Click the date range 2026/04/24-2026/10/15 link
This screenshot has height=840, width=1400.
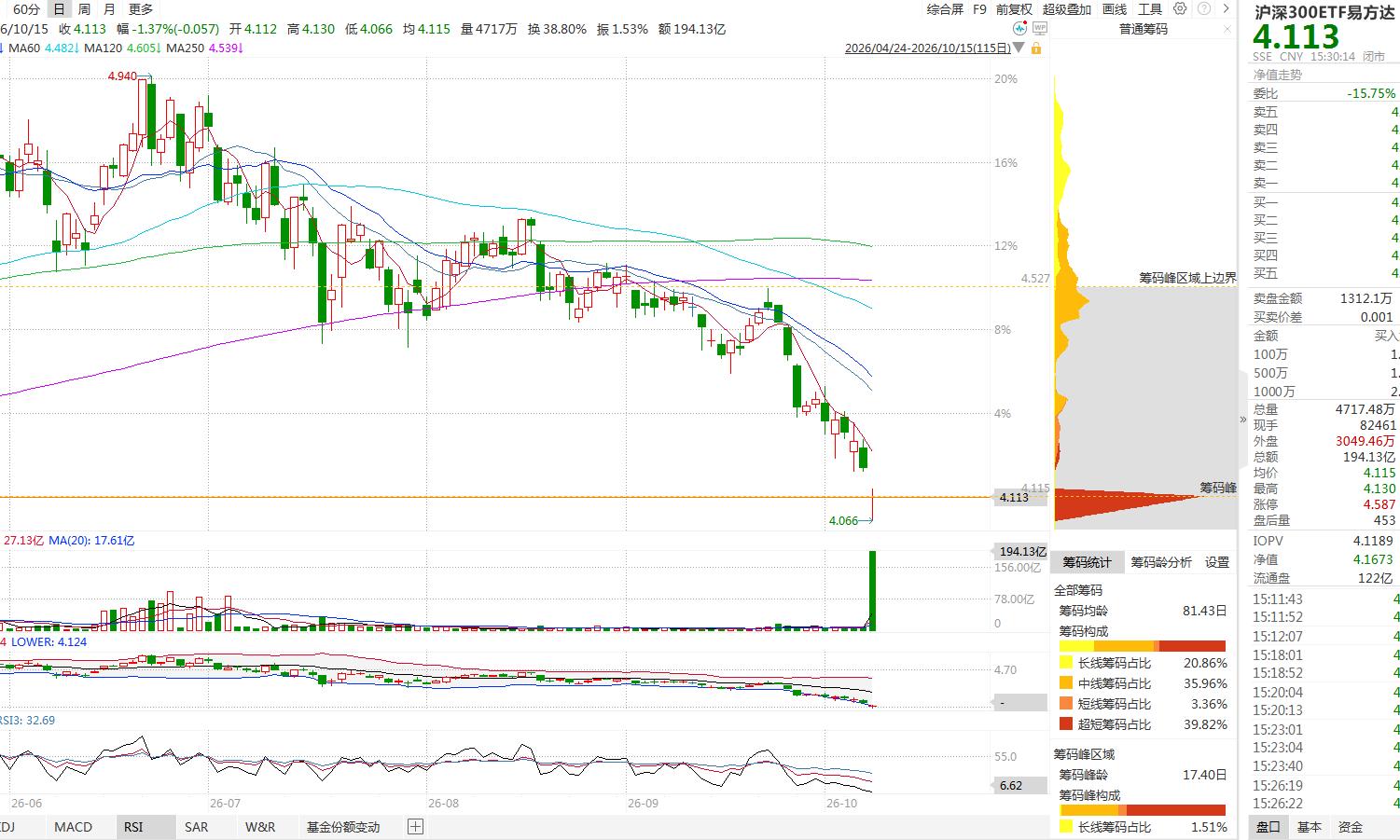click(927, 48)
